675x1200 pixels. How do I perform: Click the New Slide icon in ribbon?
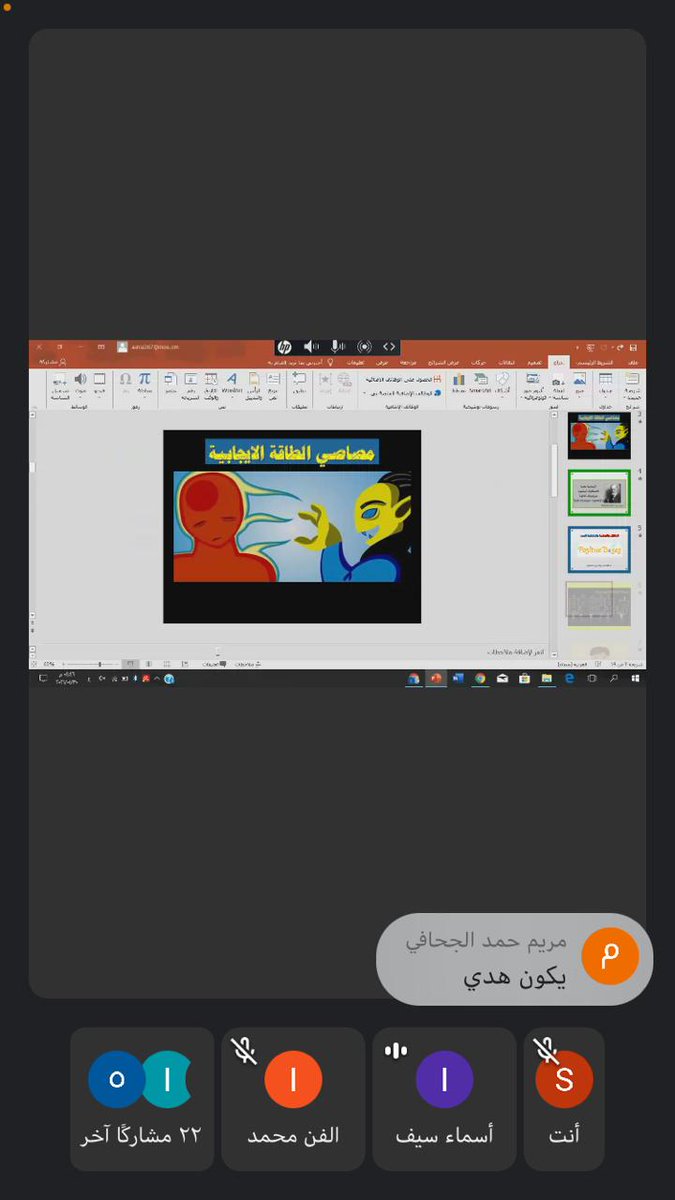631,379
